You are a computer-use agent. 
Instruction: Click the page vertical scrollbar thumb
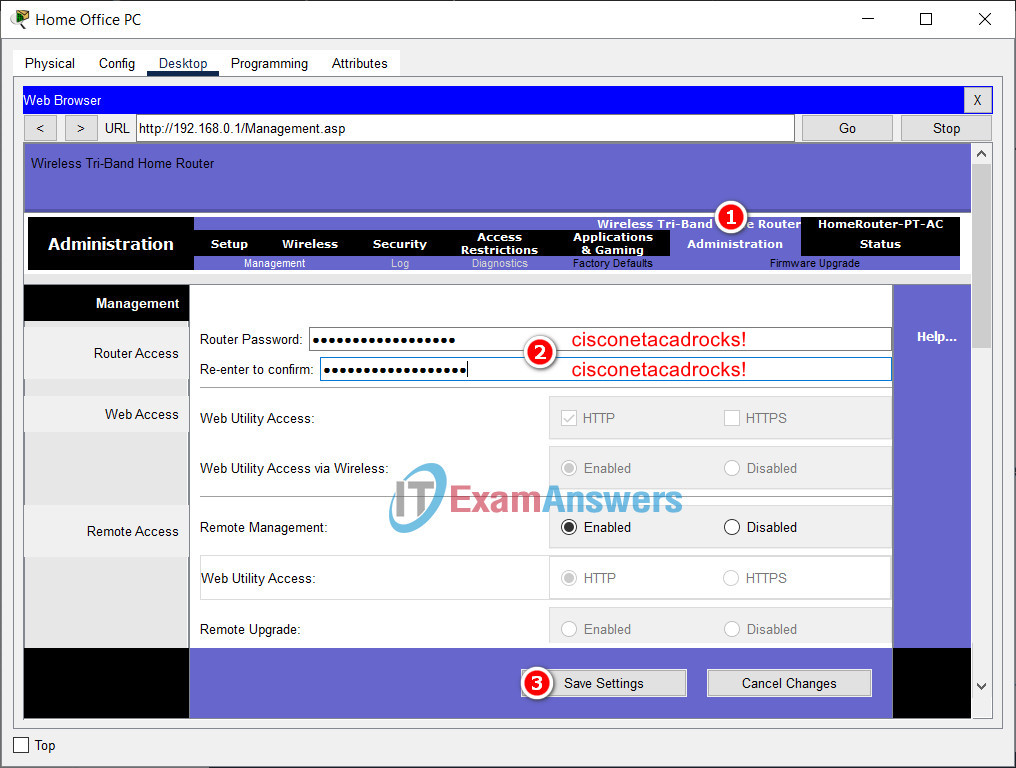[x=981, y=256]
